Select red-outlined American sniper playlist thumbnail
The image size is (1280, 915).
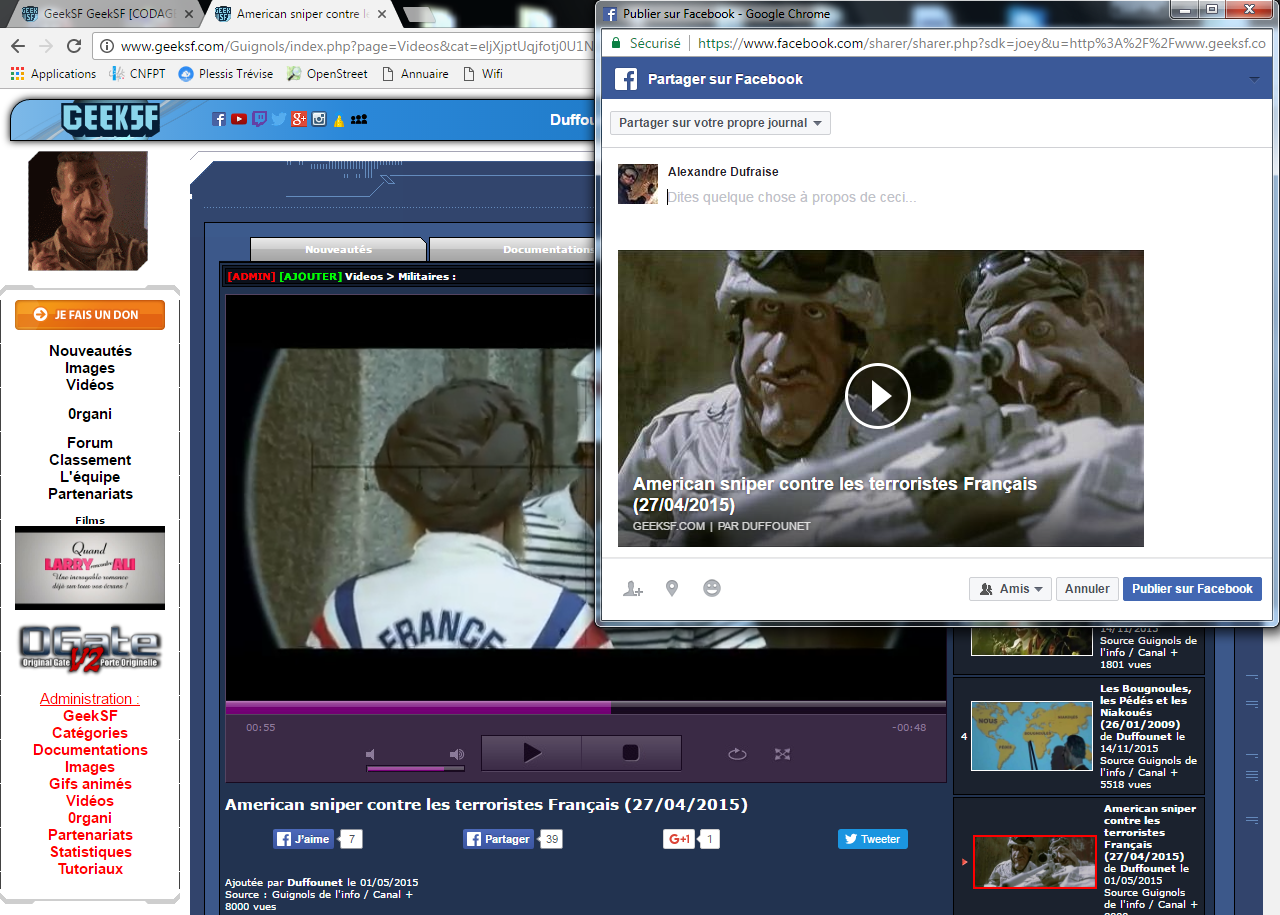coord(1034,862)
